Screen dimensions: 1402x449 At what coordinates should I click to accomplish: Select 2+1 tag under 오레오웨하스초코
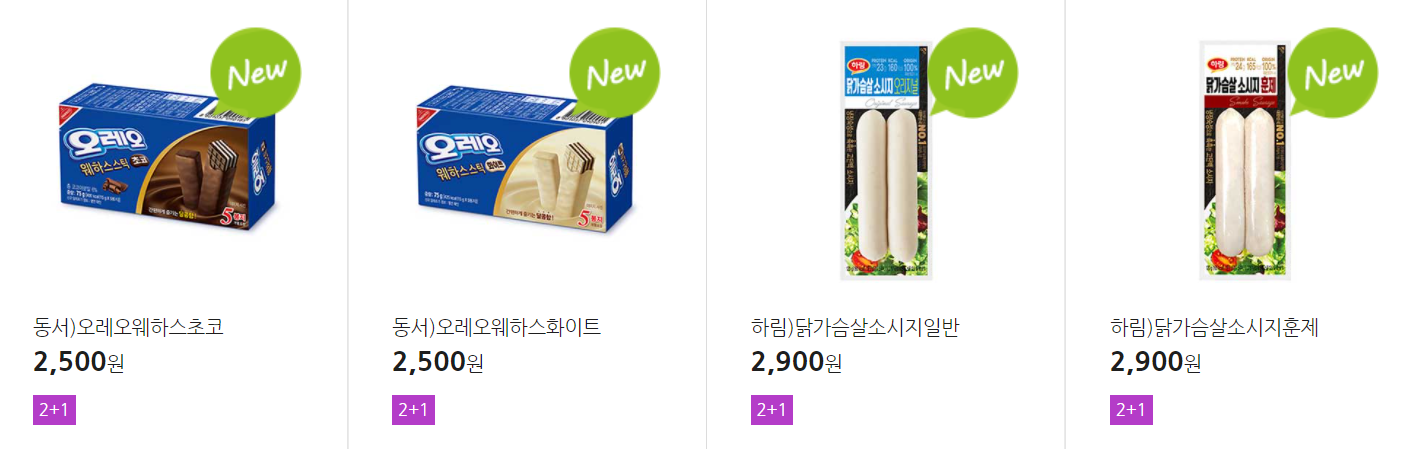point(54,410)
